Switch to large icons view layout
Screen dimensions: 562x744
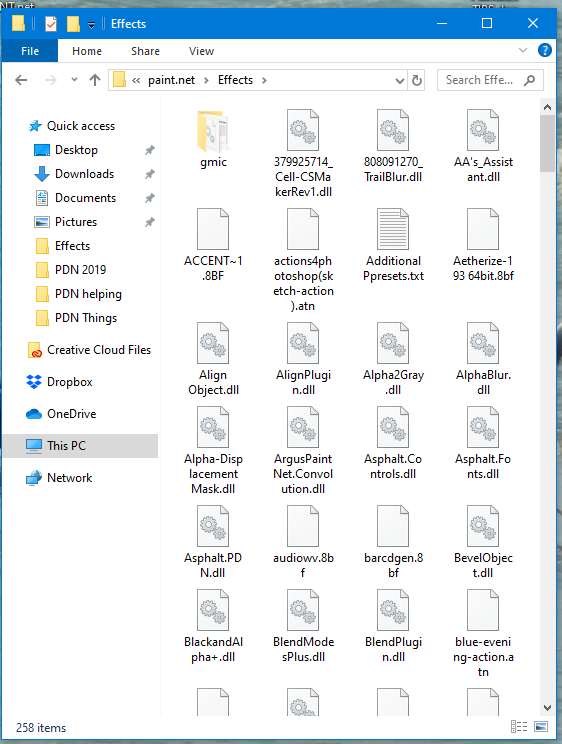541,726
